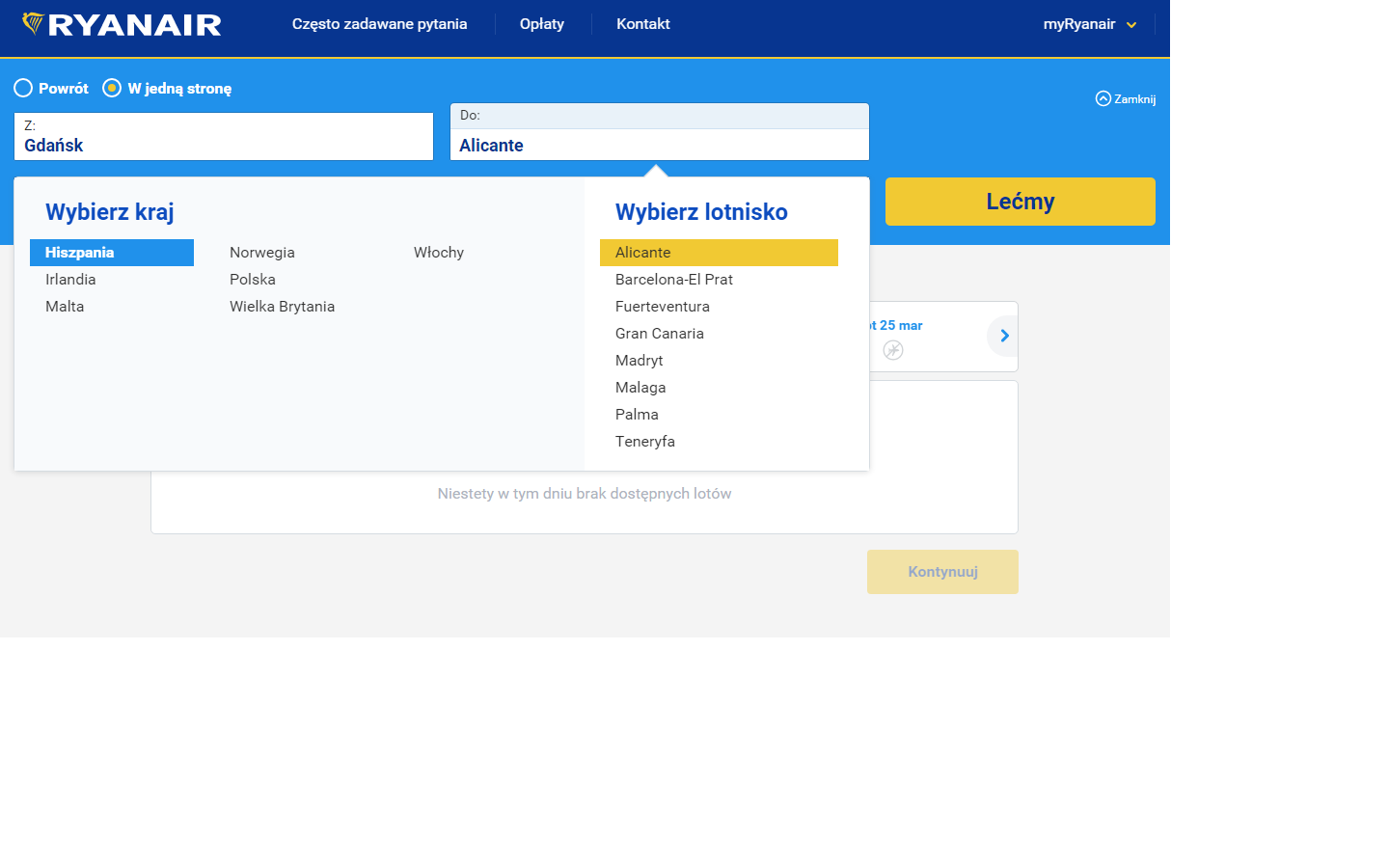Click the Kontynuuj button
This screenshot has height=868, width=1389.
pyautogui.click(x=942, y=572)
